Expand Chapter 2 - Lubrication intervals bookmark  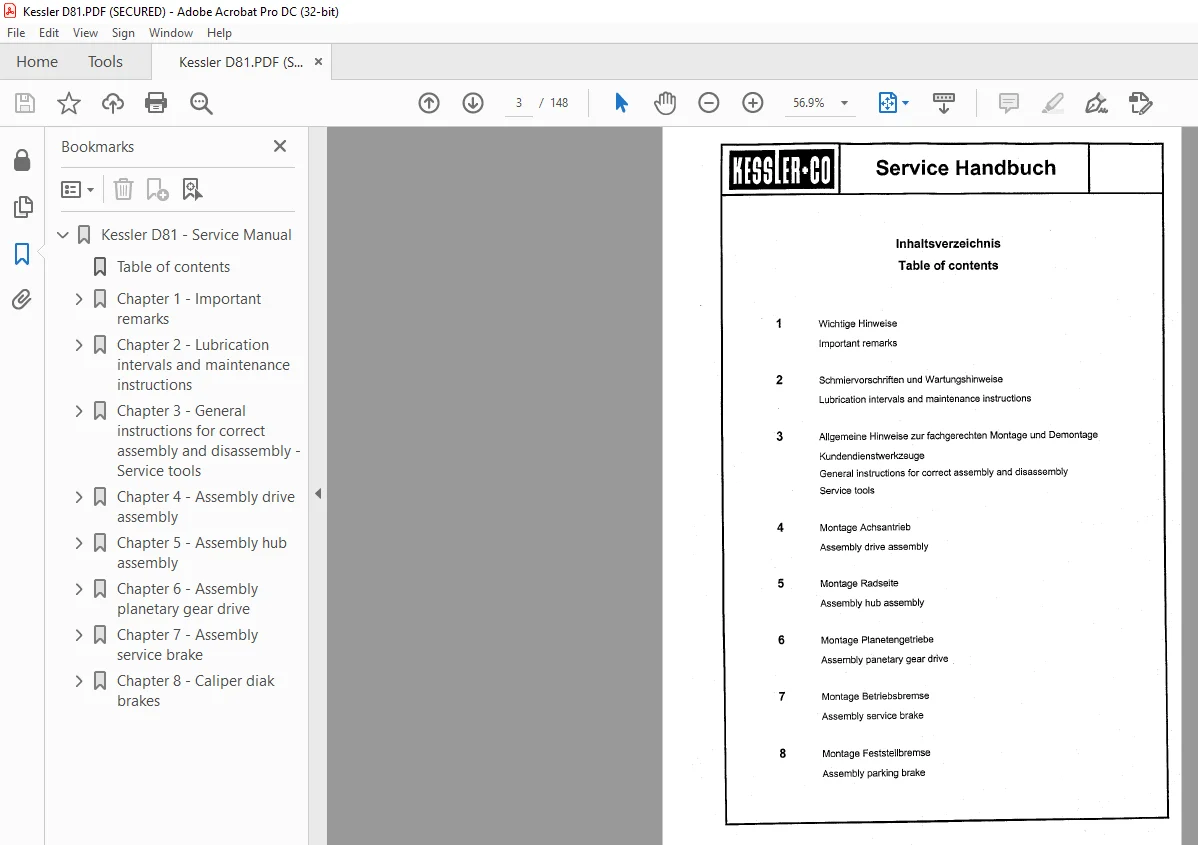tap(79, 345)
